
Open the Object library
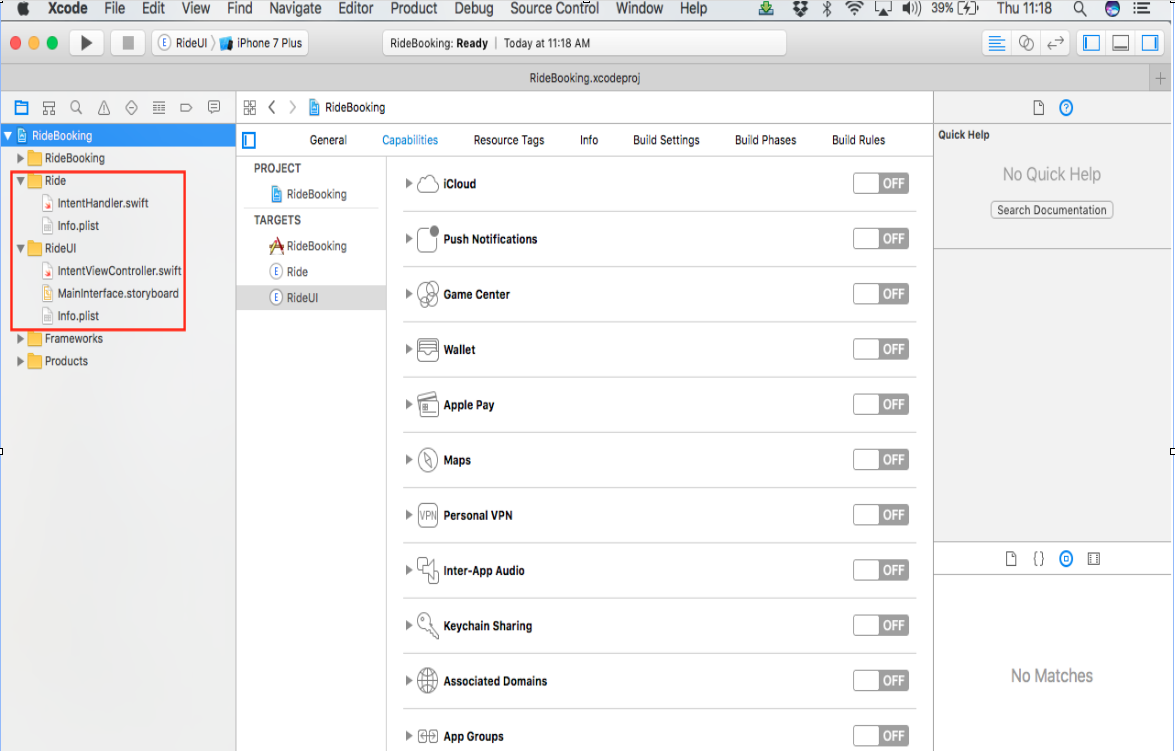[1066, 559]
